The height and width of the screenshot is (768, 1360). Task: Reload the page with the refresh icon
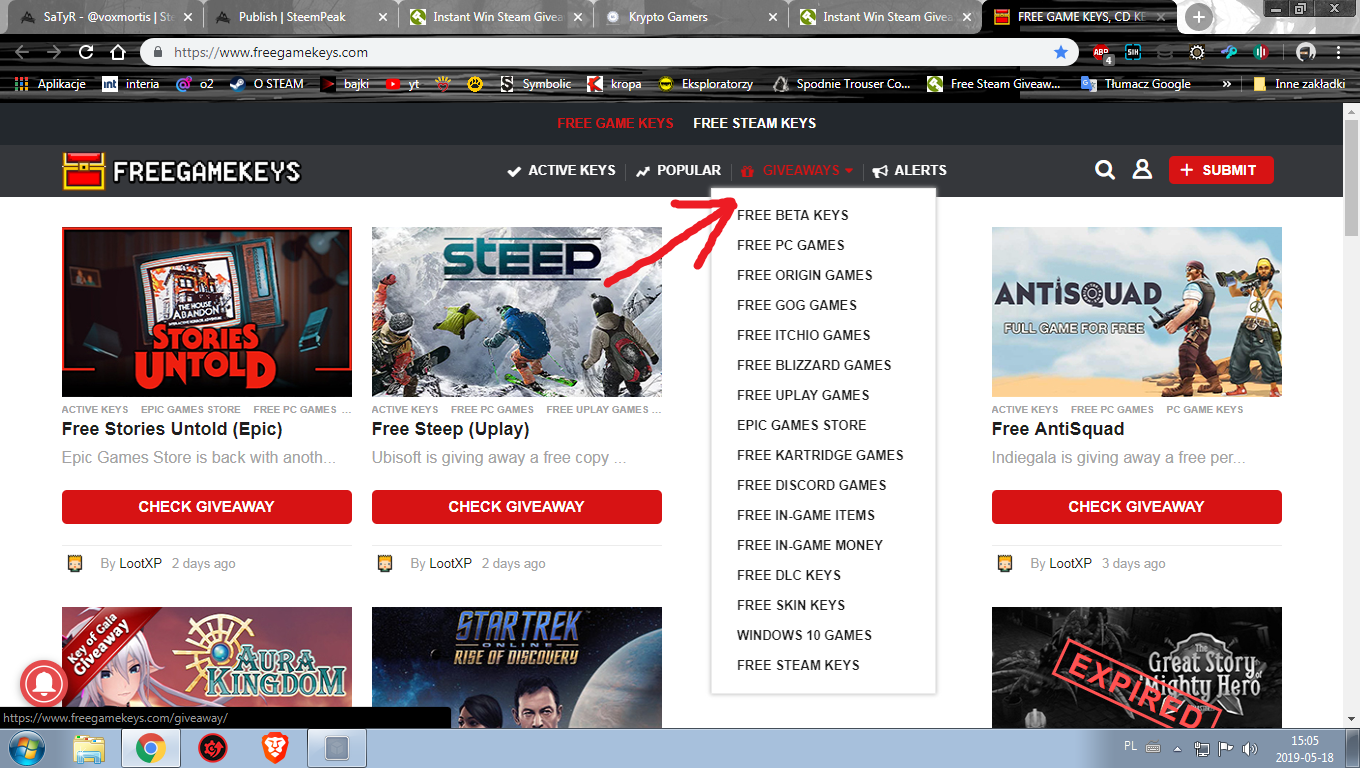[86, 52]
